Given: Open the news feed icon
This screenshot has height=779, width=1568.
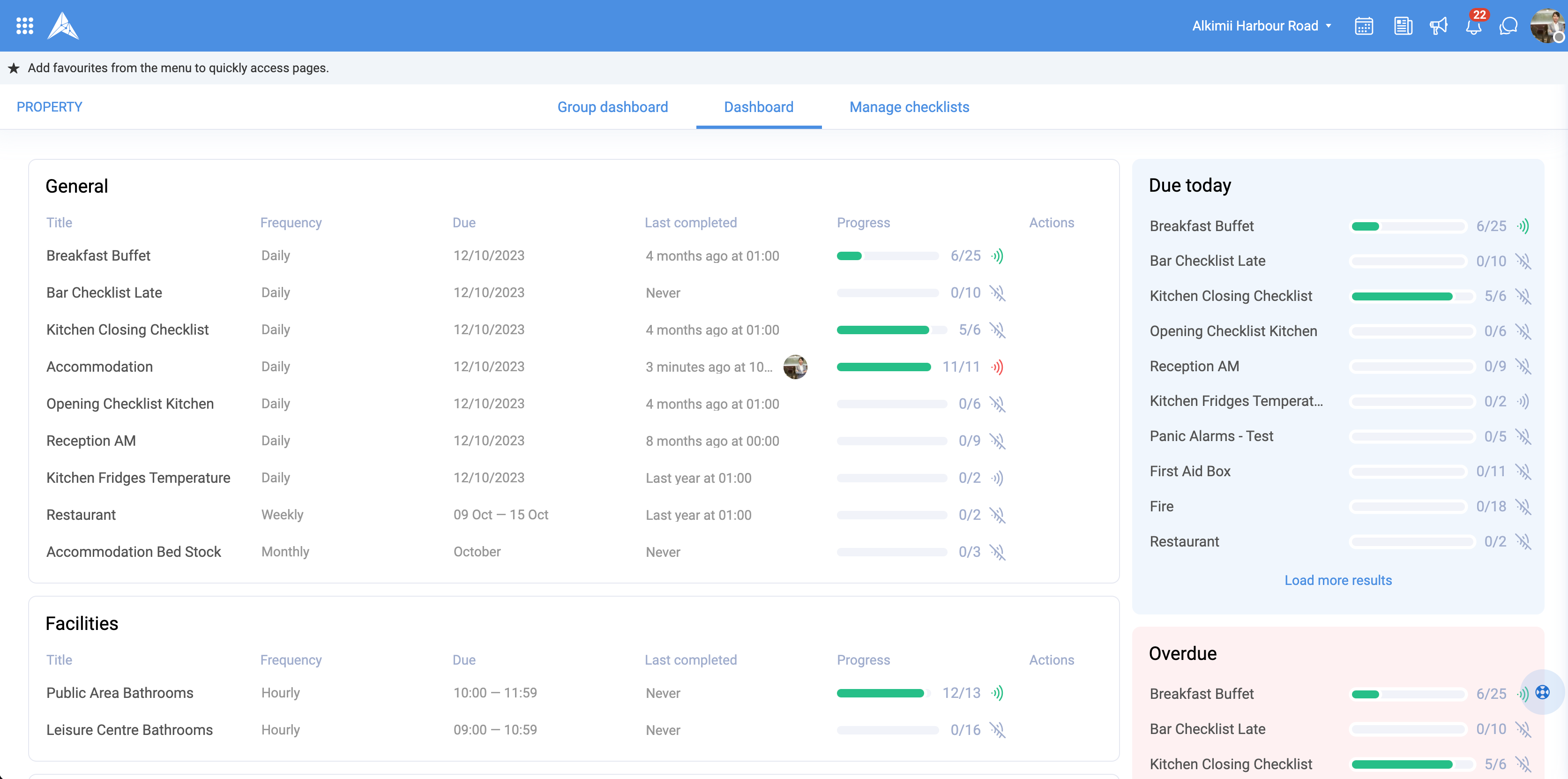Looking at the screenshot, I should (x=1403, y=26).
